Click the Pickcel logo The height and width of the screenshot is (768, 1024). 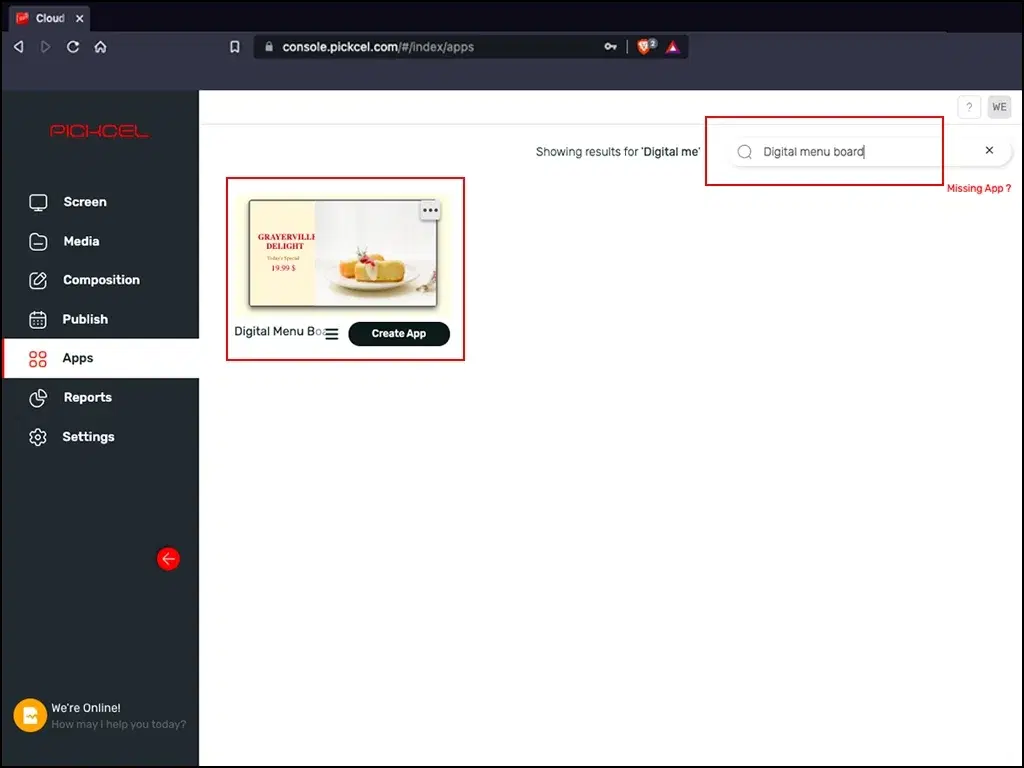coord(100,129)
